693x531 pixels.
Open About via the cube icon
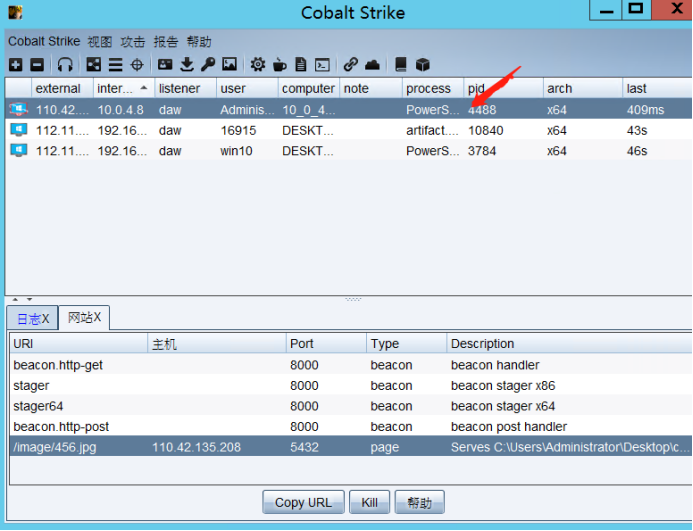(423, 65)
